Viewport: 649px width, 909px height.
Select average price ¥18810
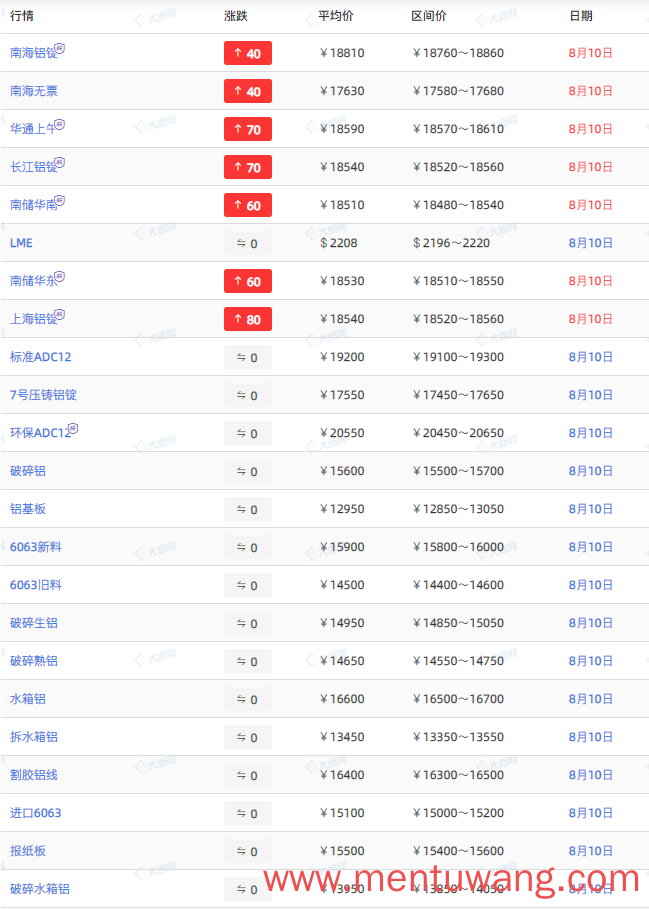342,53
